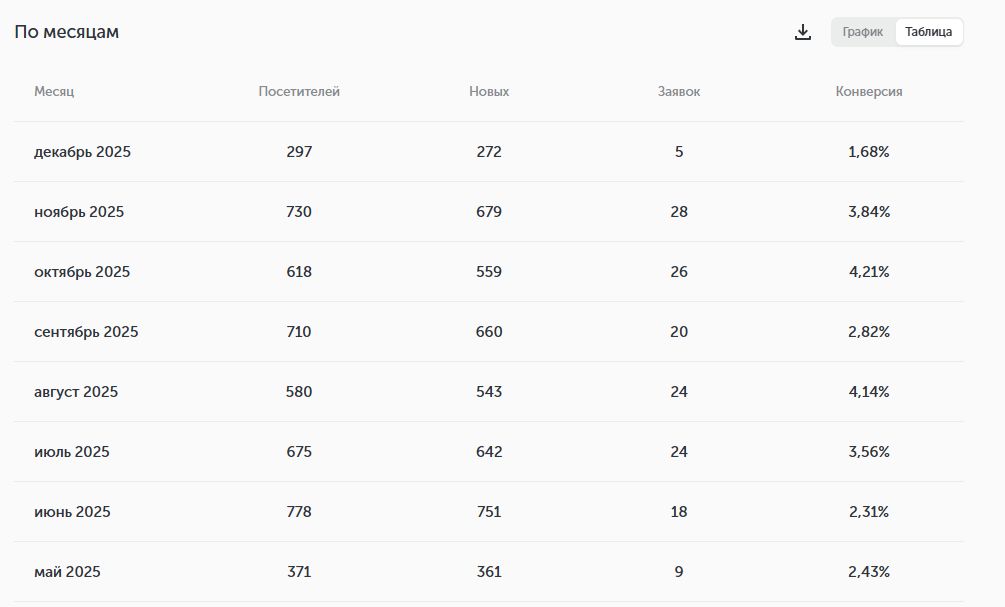Select the Таблица view toggle
Image resolution: width=1005 pixels, height=607 pixels.
coord(928,32)
